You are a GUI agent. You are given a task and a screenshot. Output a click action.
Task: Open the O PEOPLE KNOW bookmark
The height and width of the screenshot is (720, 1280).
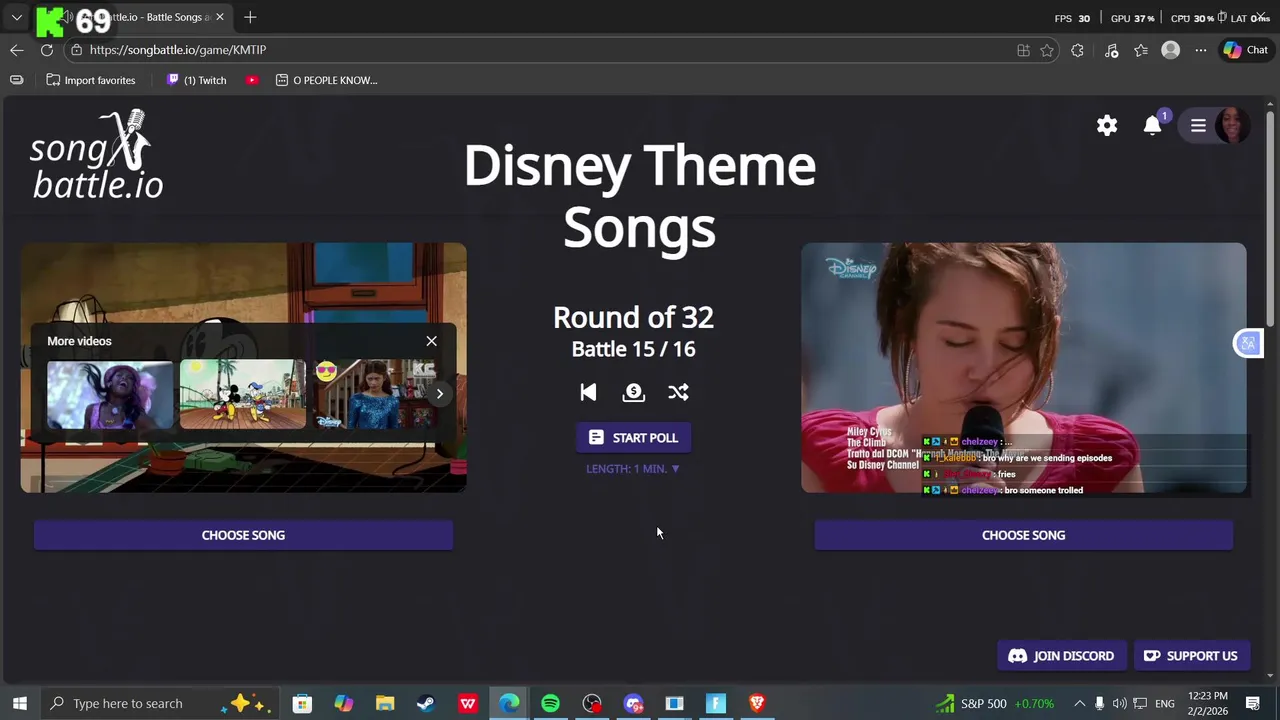326,80
